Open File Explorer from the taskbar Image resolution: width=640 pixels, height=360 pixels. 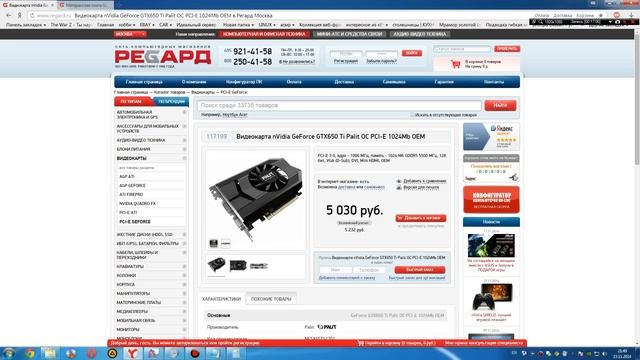coord(50,353)
